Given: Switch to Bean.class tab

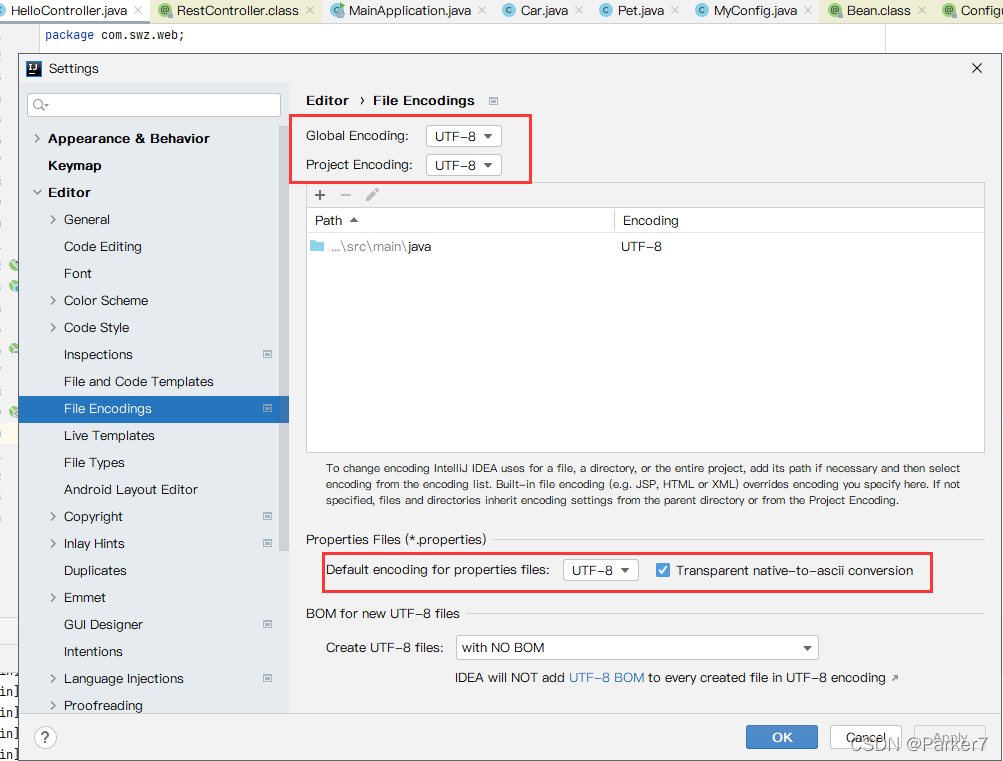Looking at the screenshot, I should pyautogui.click(x=878, y=11).
